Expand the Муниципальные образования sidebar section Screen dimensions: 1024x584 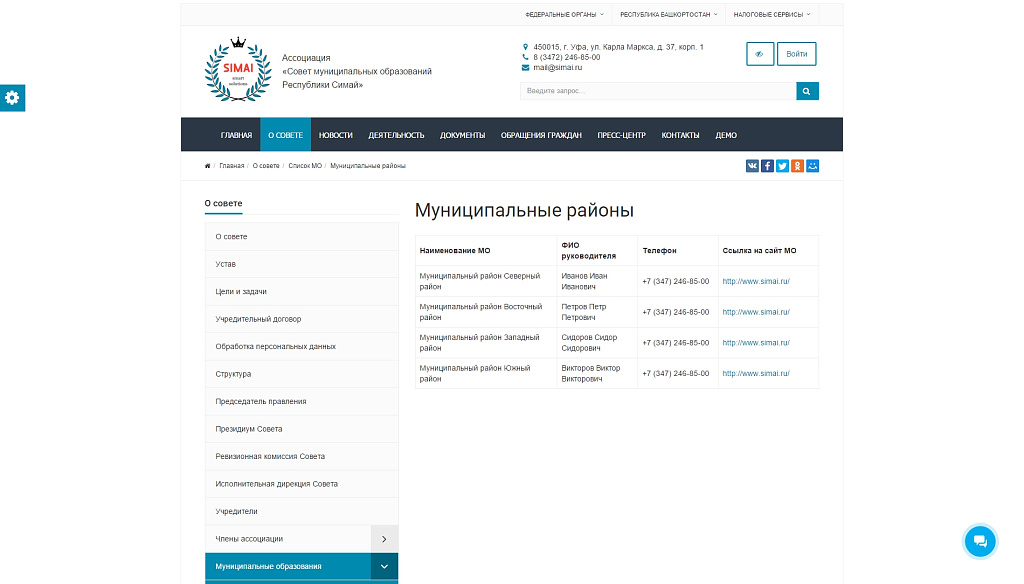[x=384, y=565]
